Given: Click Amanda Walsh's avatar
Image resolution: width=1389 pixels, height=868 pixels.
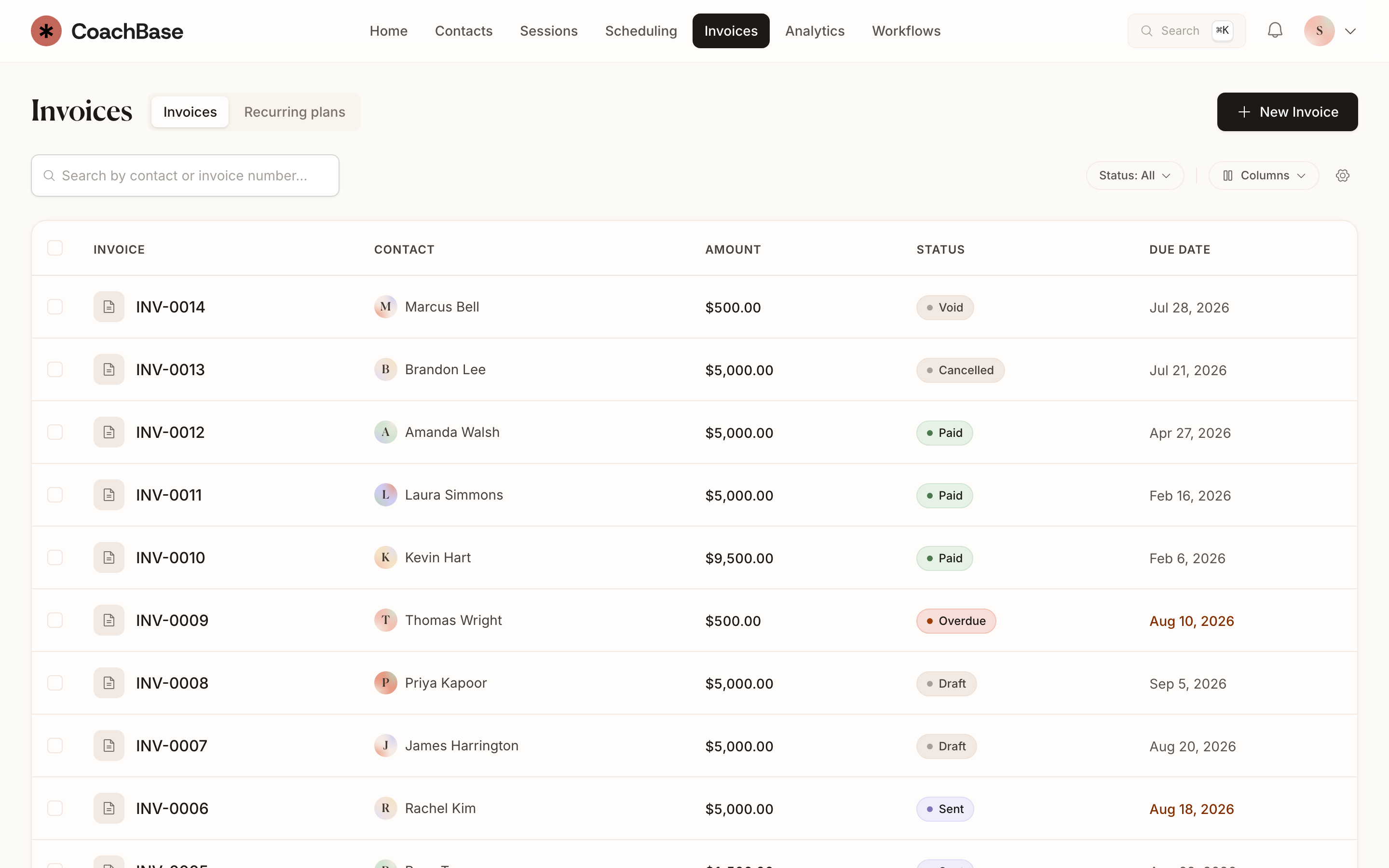Looking at the screenshot, I should tap(386, 432).
